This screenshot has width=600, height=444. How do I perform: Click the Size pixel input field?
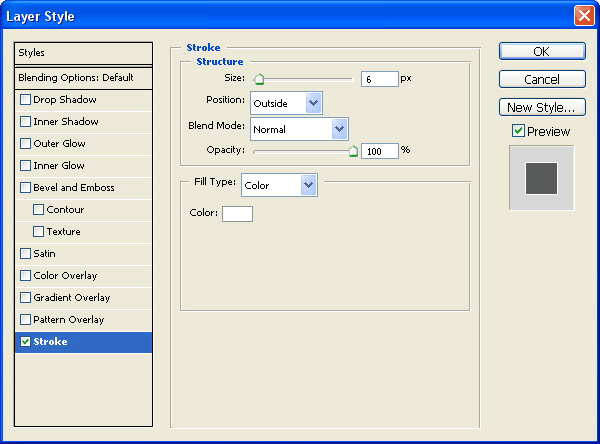point(379,78)
